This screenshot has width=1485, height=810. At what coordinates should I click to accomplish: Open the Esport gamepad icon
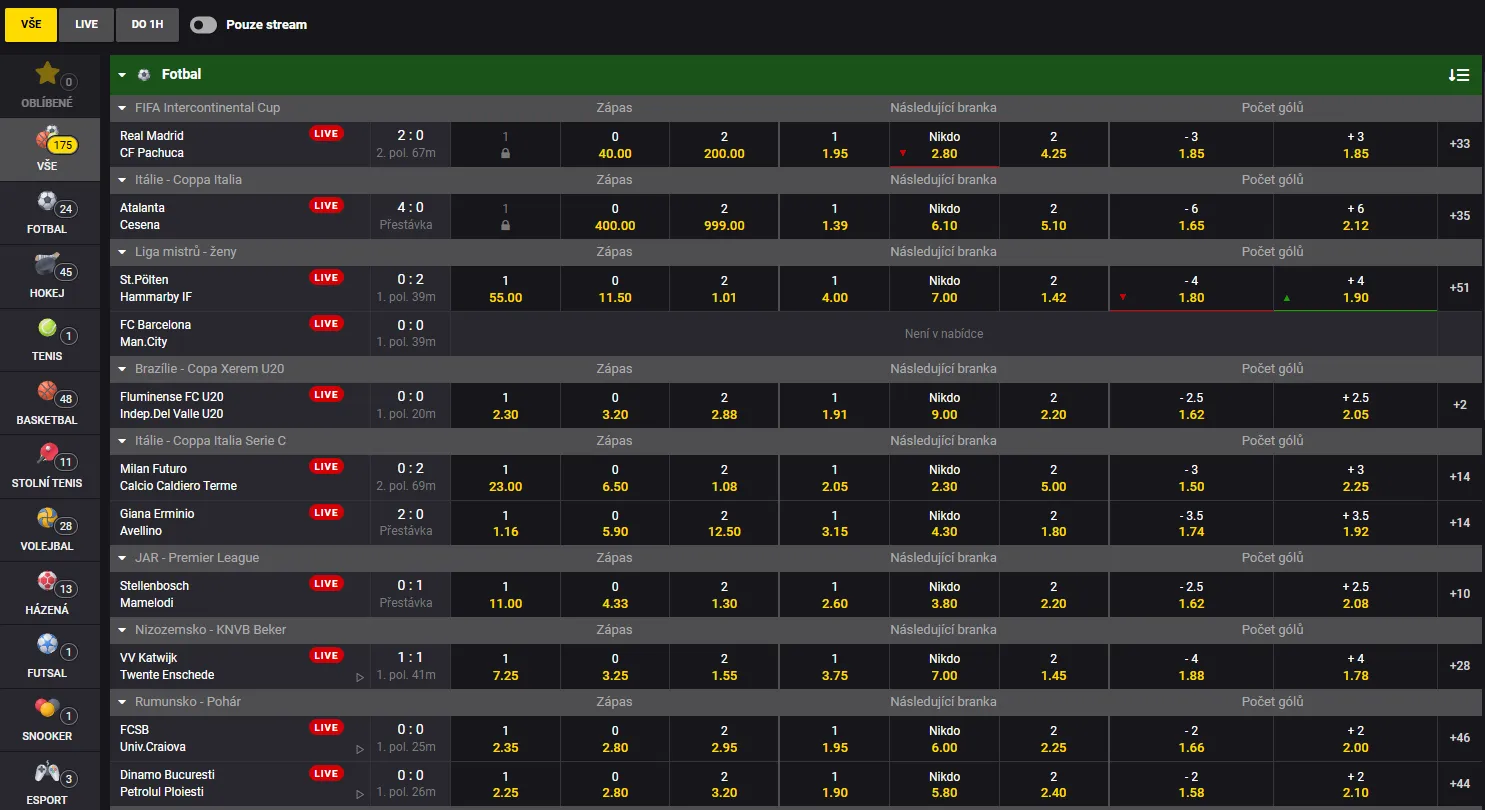point(47,771)
